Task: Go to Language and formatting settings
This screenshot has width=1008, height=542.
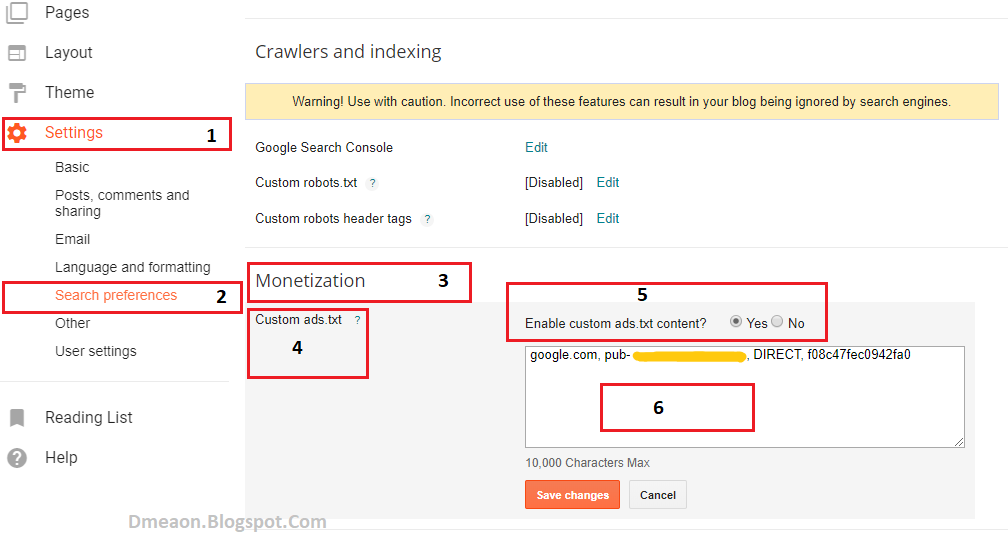Action: (132, 267)
